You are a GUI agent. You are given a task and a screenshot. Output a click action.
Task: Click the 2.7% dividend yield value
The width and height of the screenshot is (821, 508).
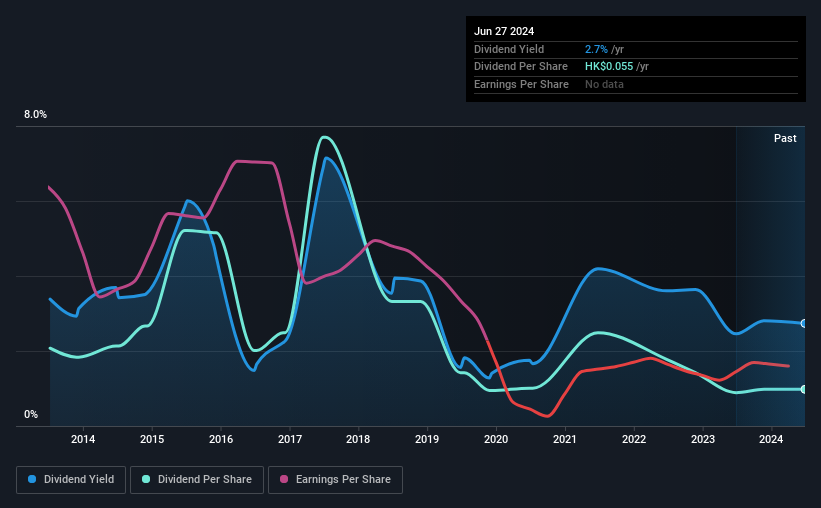[596, 49]
